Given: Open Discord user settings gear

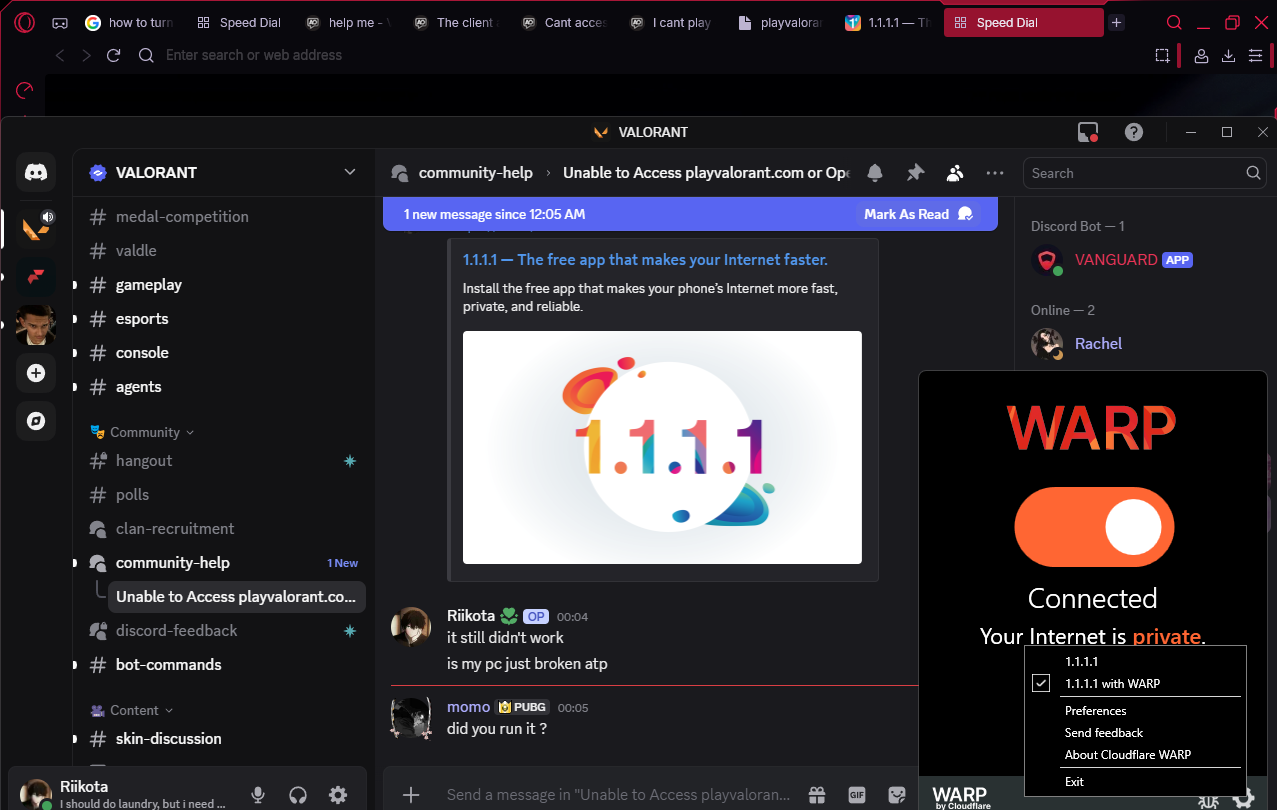Looking at the screenshot, I should (x=338, y=795).
